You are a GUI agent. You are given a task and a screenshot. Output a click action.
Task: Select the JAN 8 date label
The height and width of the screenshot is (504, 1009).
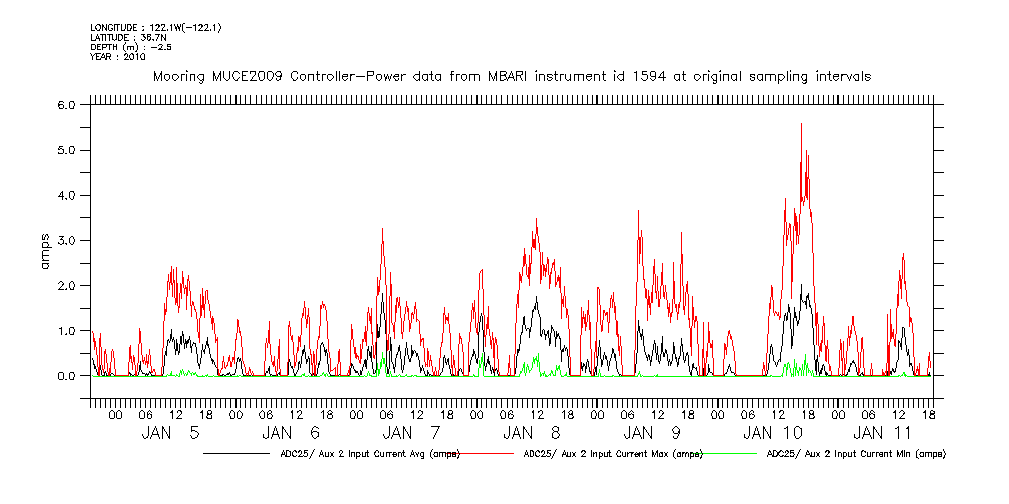pos(531,433)
